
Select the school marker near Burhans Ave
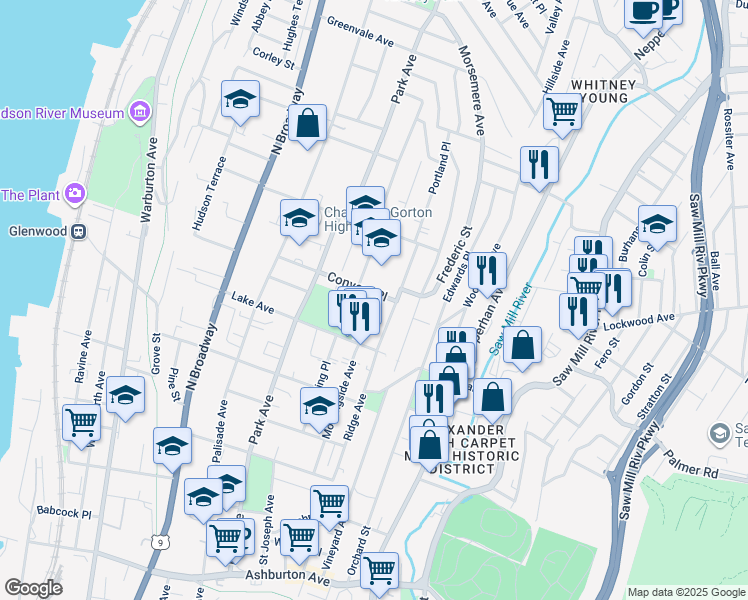[x=657, y=226]
